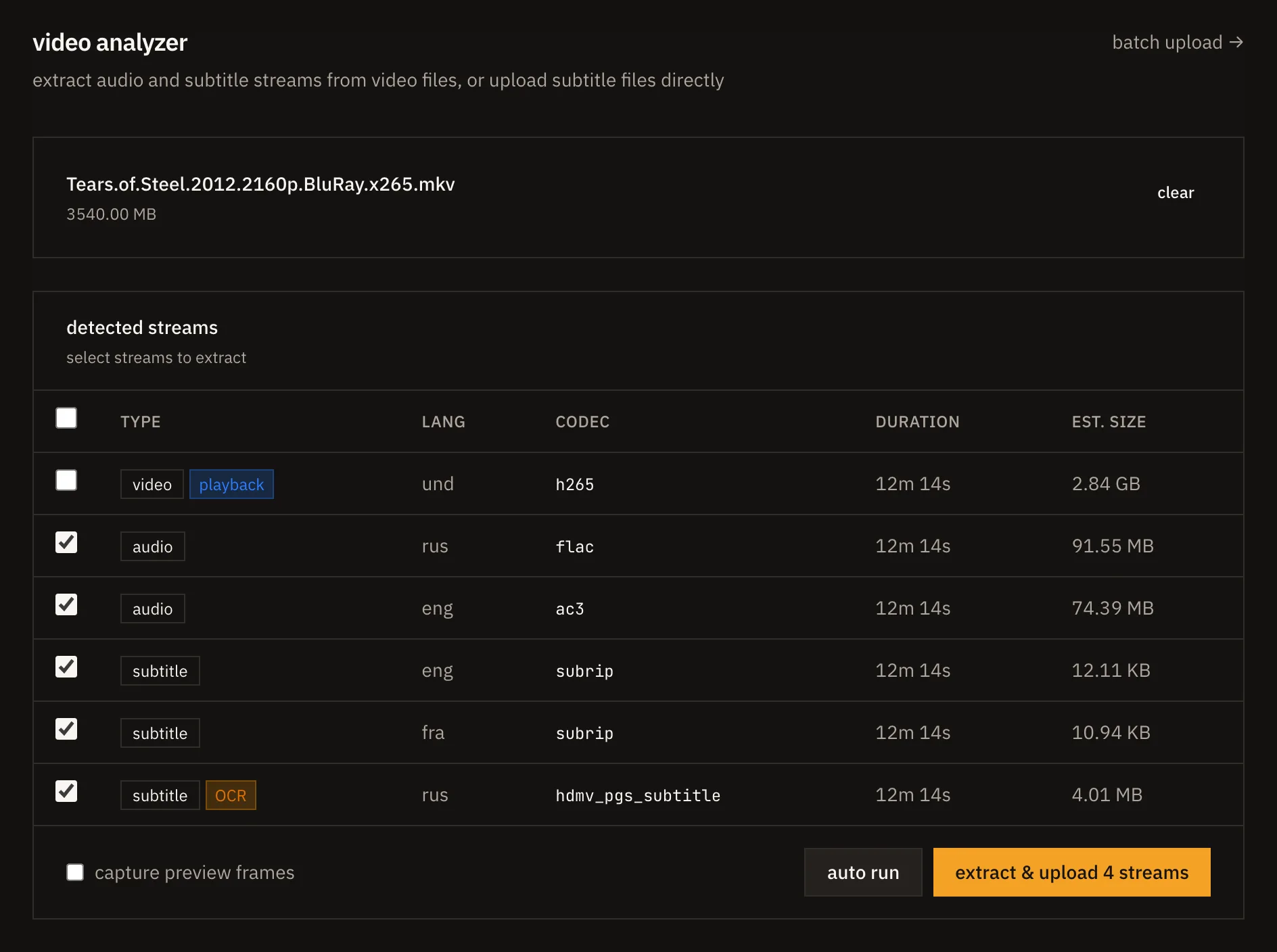Uncheck the eng subrip subtitle stream
Screen dimensions: 1277x952
pyautogui.click(x=66, y=667)
